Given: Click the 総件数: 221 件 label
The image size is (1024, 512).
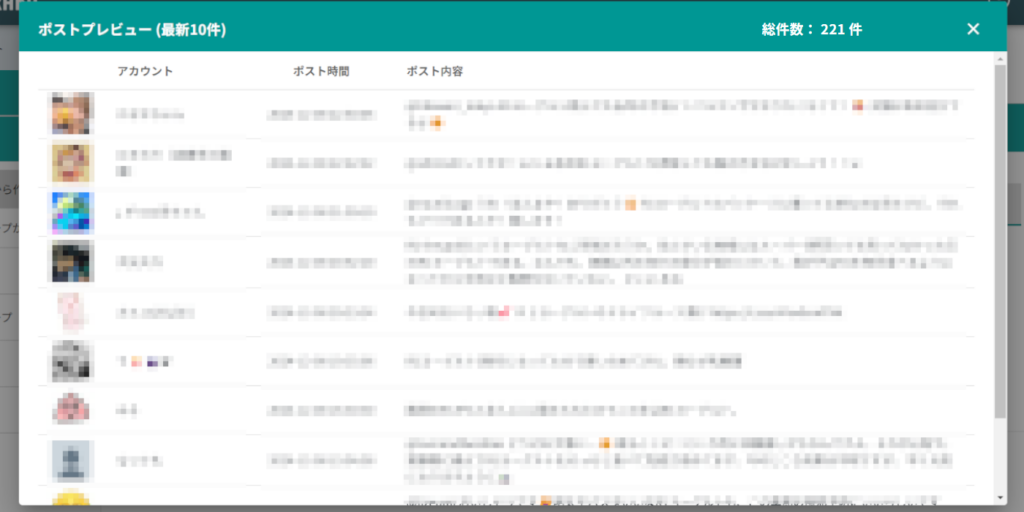Looking at the screenshot, I should [x=812, y=29].
